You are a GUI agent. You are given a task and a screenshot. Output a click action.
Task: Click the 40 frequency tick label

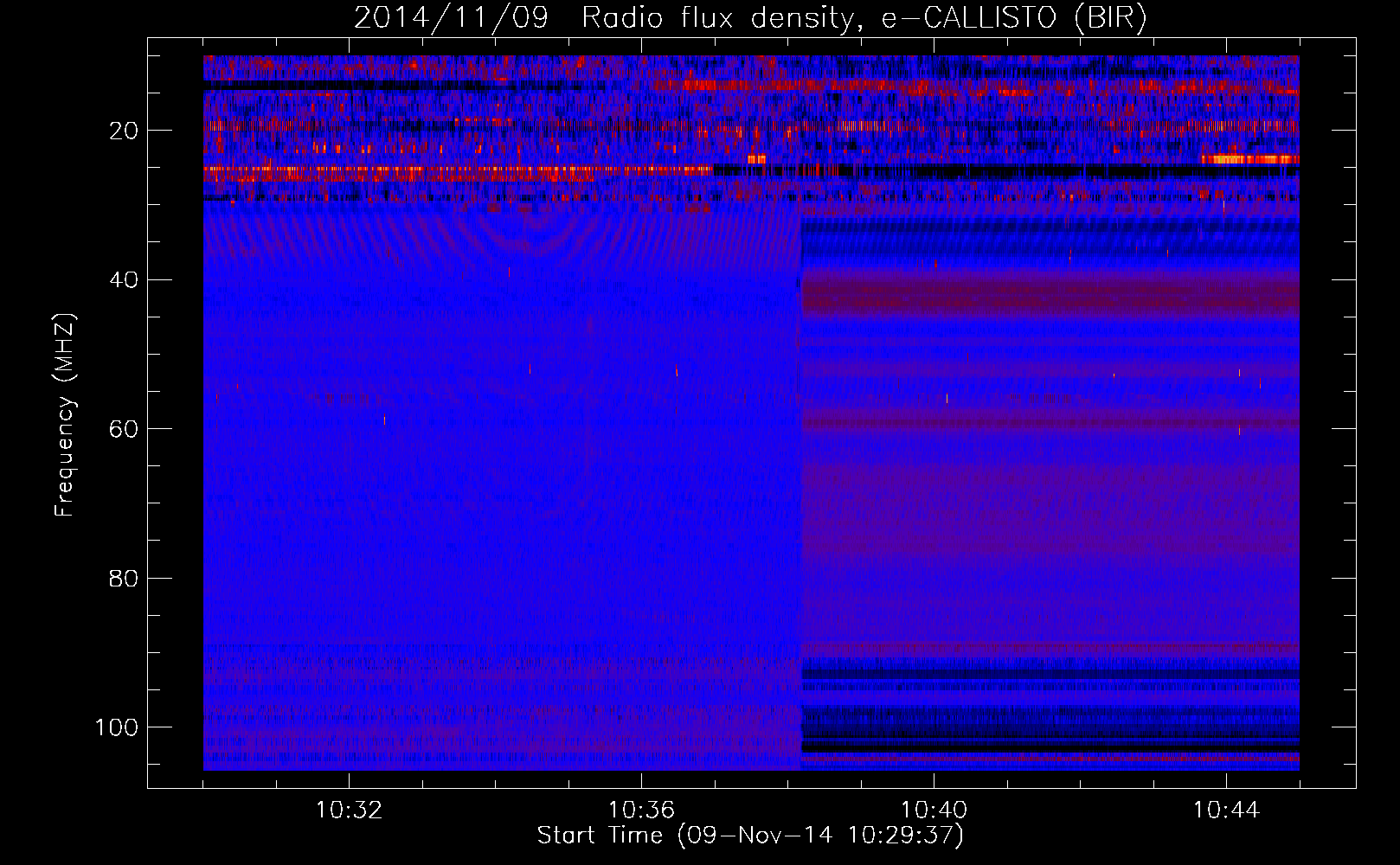125,280
